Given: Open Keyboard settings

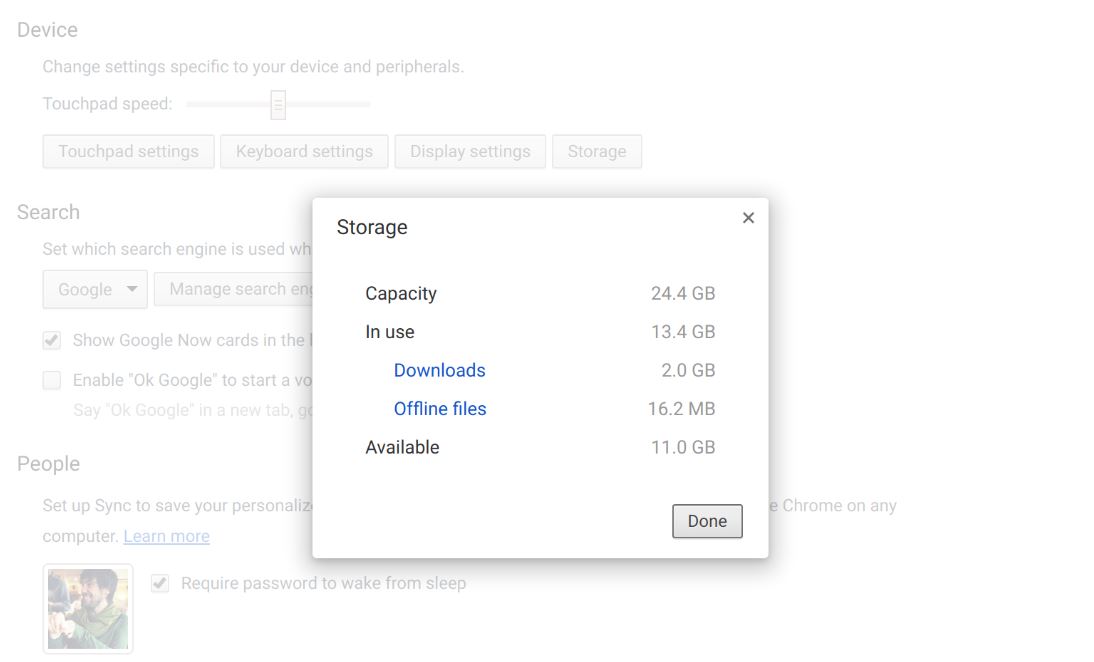Looking at the screenshot, I should tap(304, 152).
